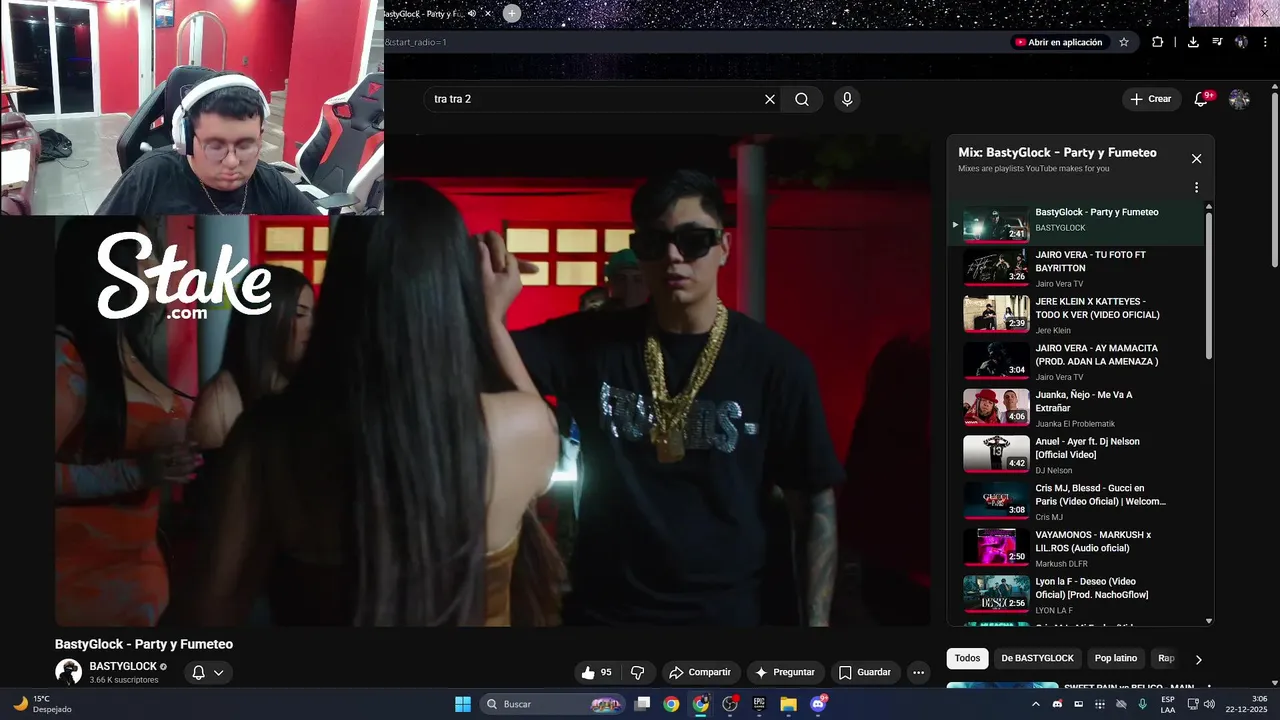Viewport: 1280px width, 720px height.
Task: Show more filter chips with right arrow
Action: (x=1198, y=659)
